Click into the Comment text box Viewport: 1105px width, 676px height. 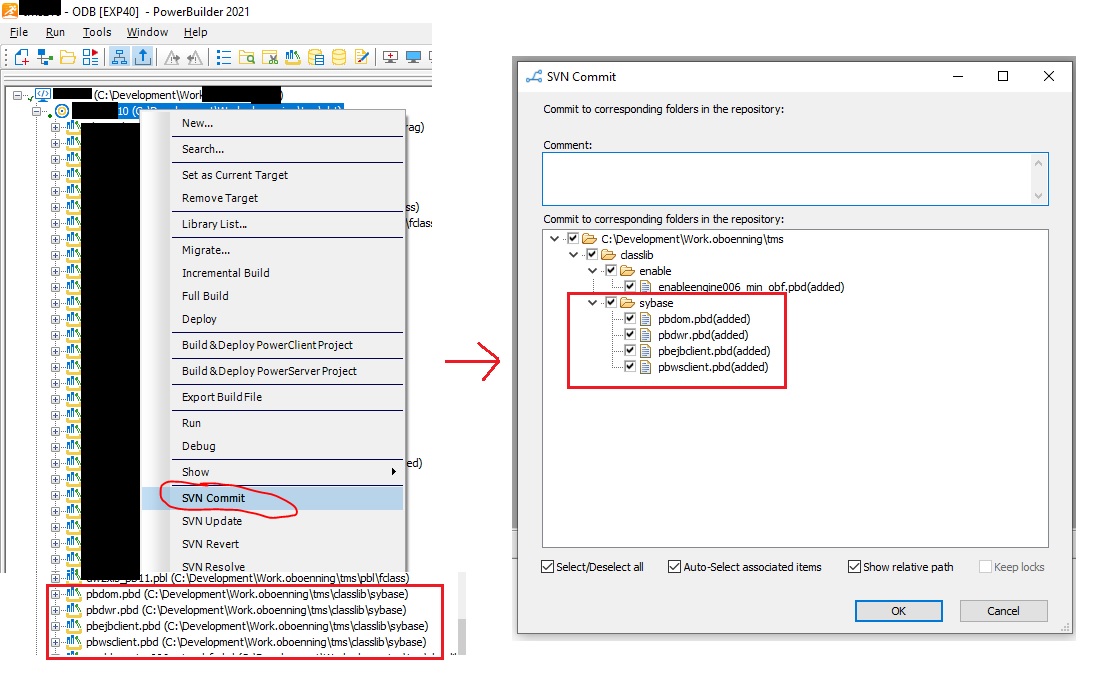tap(795, 179)
